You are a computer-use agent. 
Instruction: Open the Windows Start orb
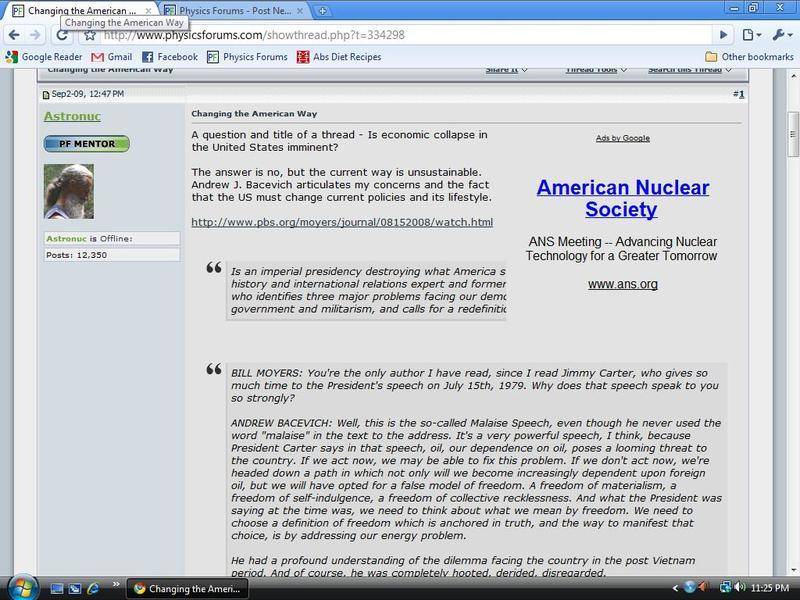pyautogui.click(x=21, y=588)
